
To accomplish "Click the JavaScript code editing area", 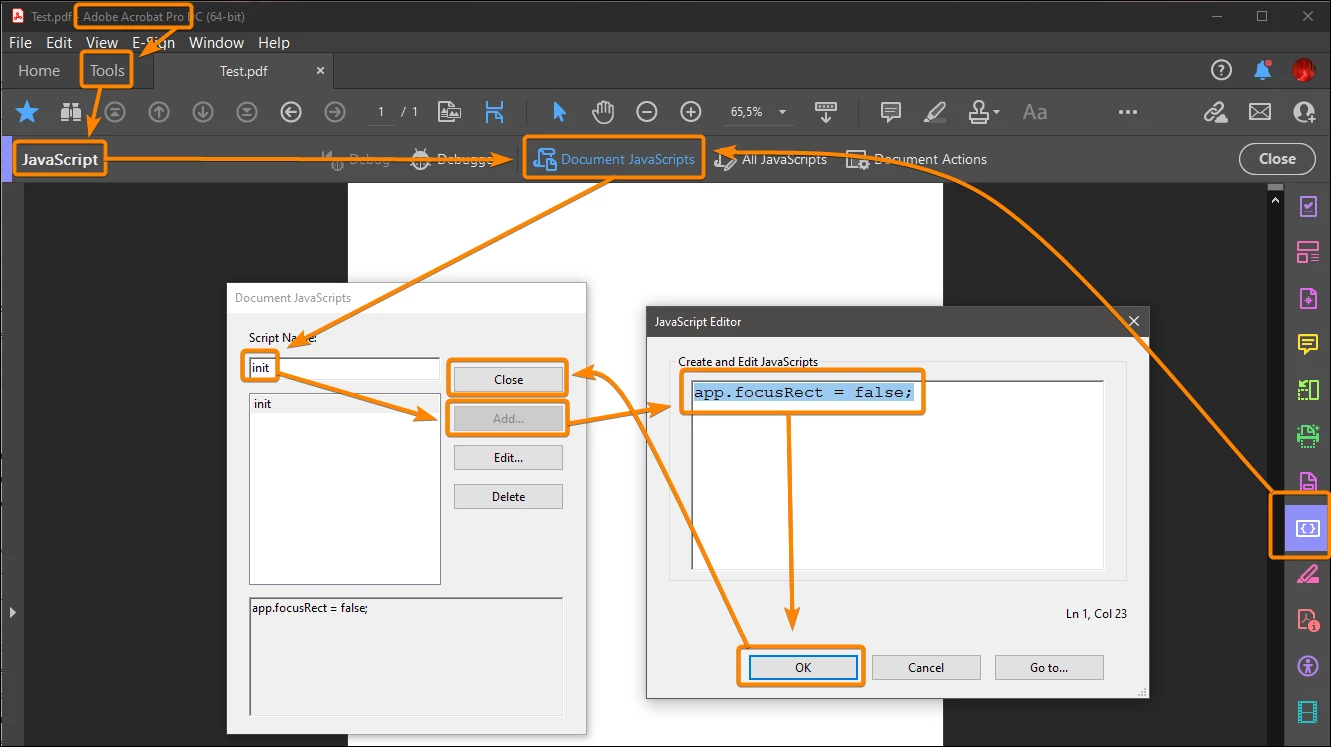I will pos(897,475).
